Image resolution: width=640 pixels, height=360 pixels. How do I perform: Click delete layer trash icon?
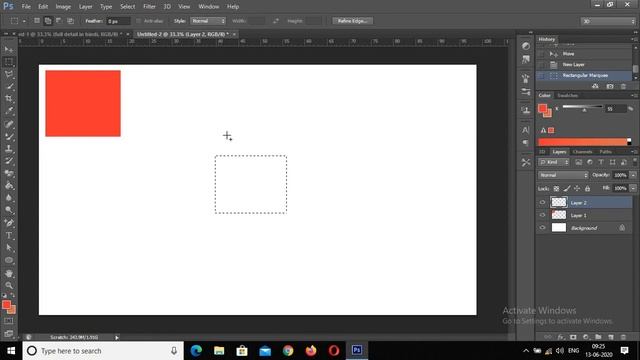click(x=623, y=337)
